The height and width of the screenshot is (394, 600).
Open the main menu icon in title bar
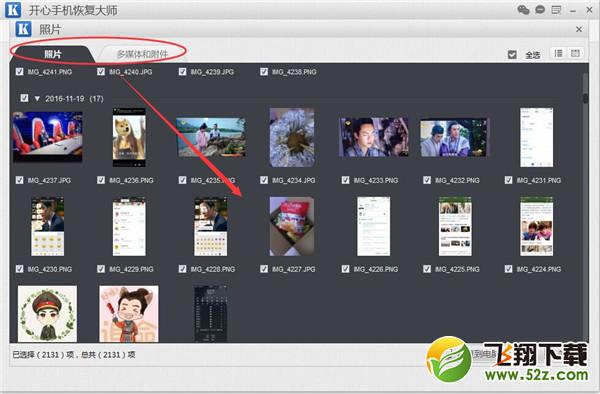point(556,10)
